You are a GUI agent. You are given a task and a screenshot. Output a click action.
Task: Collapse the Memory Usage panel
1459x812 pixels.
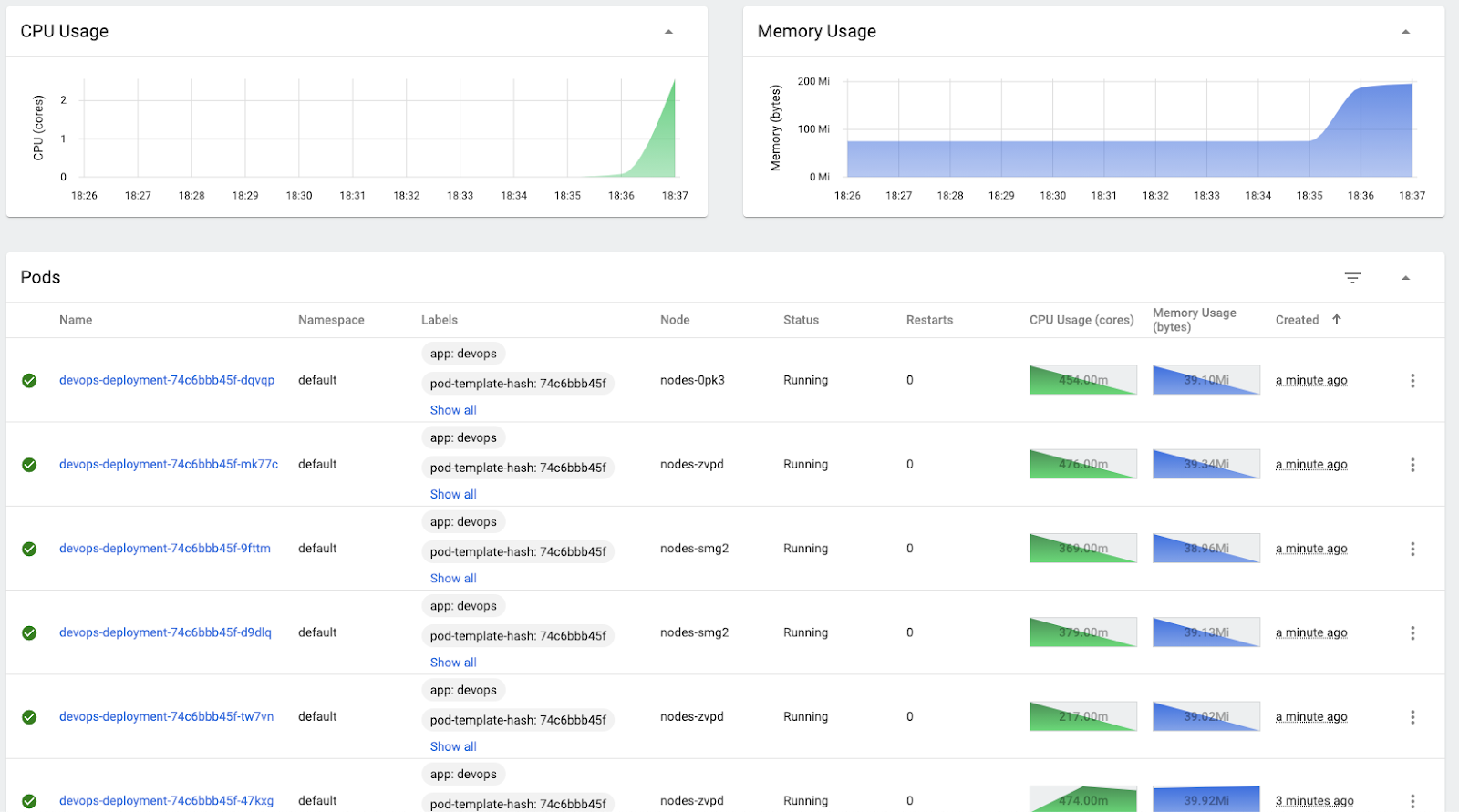(1405, 32)
